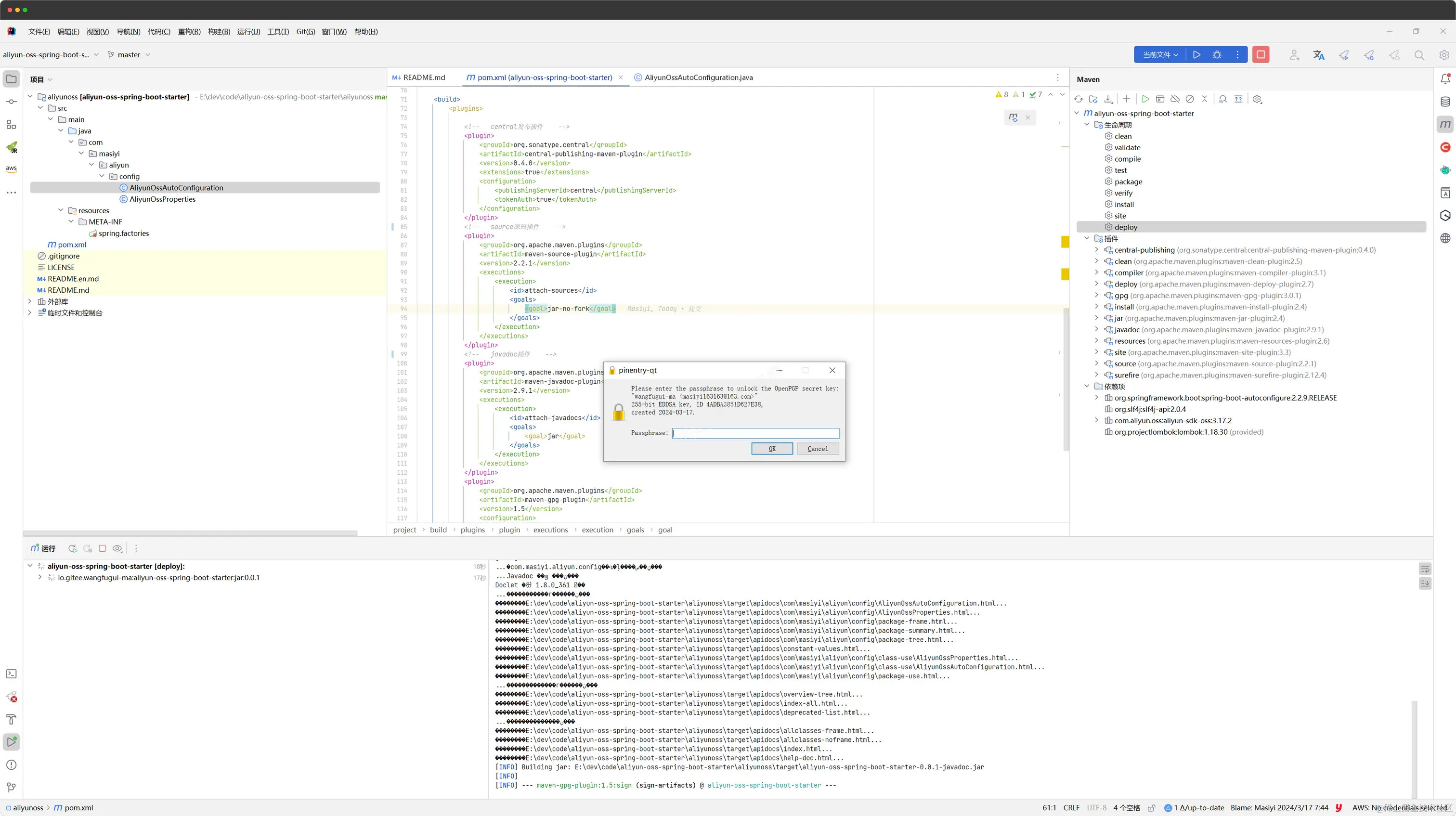Expand the central-publishing plugin node

click(x=1096, y=250)
